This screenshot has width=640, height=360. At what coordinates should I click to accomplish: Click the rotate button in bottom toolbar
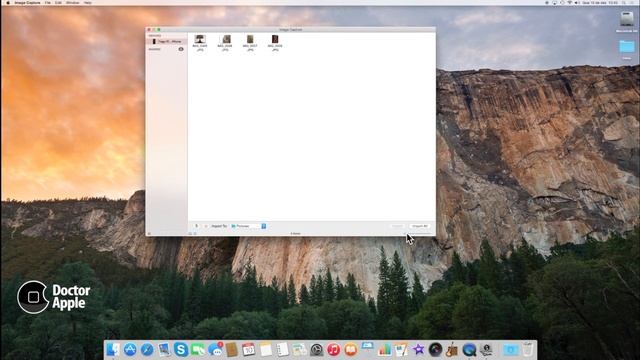[196, 226]
